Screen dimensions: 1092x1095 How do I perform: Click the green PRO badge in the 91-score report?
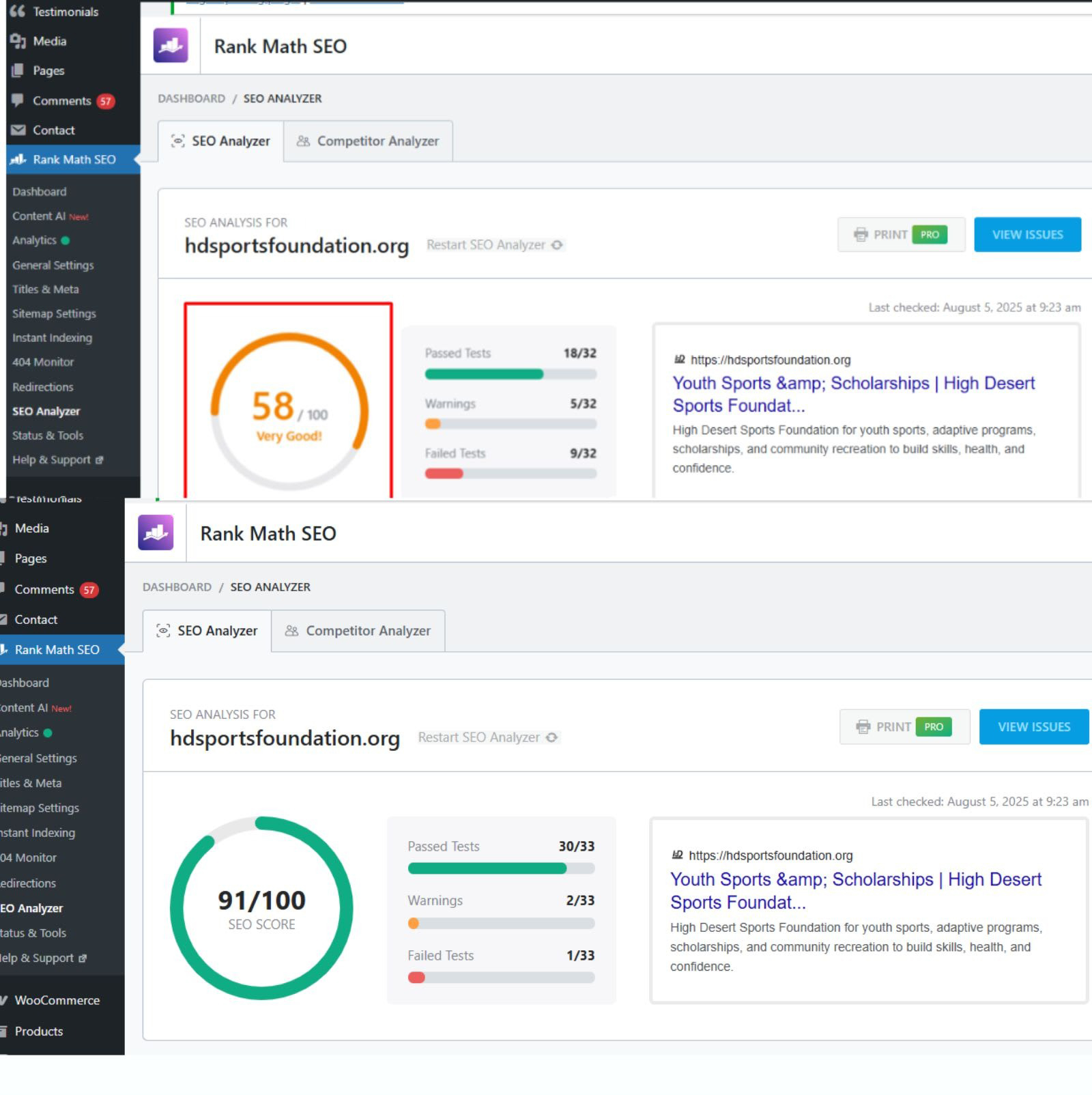point(933,726)
